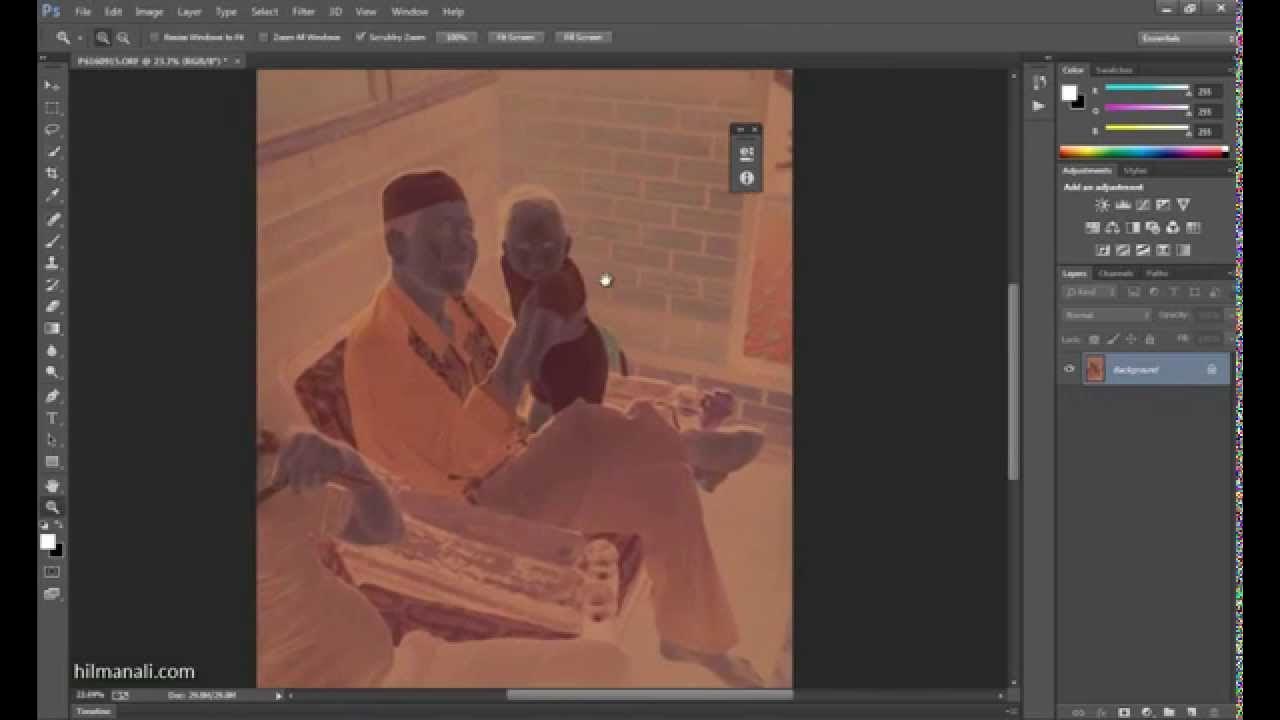Select the Crop tool
This screenshot has height=720, width=1280.
[52, 174]
